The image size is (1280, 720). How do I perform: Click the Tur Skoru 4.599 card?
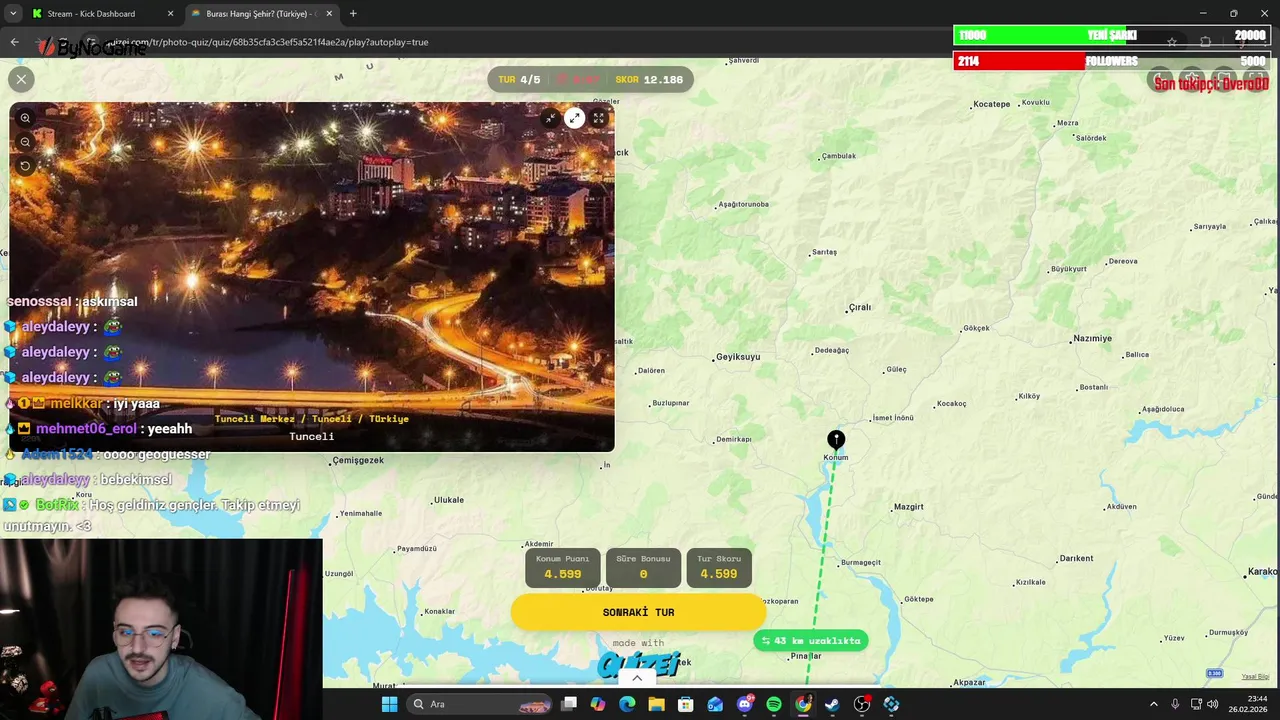[719, 568]
